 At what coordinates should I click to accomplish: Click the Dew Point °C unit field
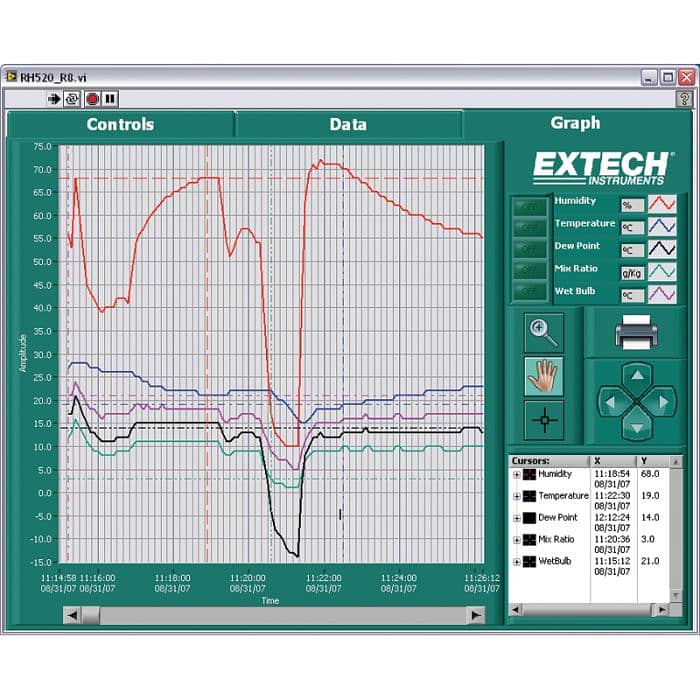633,250
